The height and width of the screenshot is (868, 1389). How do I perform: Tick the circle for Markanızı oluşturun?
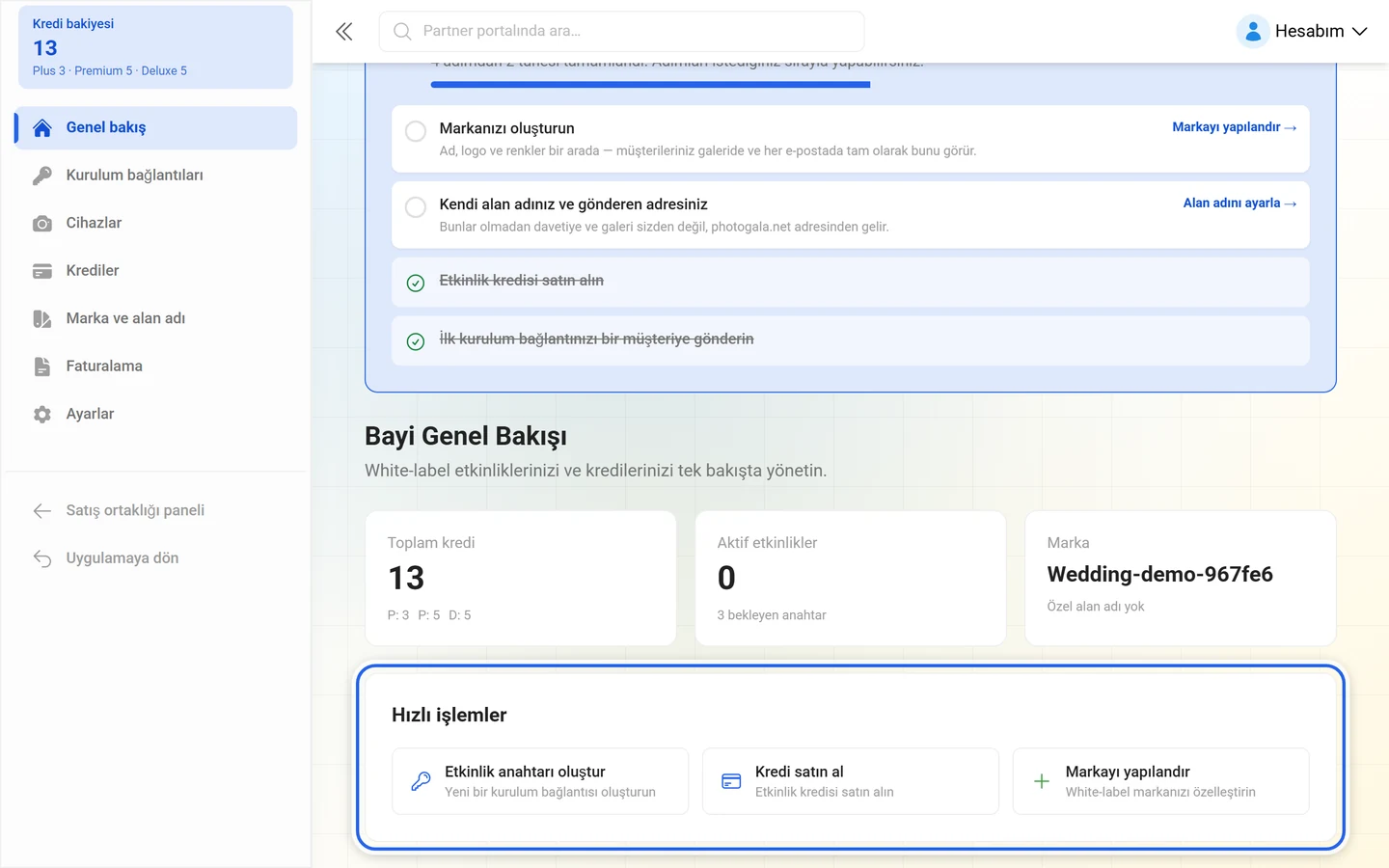pyautogui.click(x=416, y=131)
